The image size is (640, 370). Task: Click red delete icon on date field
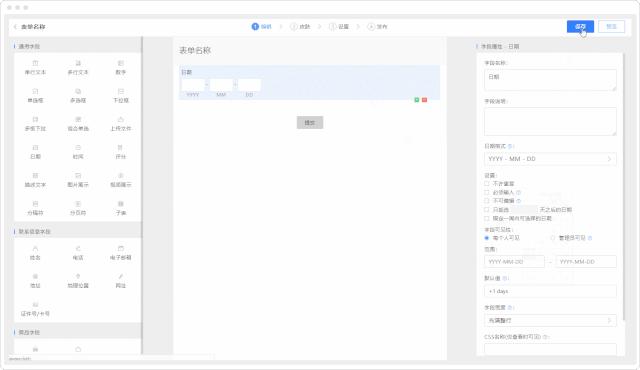[x=424, y=100]
